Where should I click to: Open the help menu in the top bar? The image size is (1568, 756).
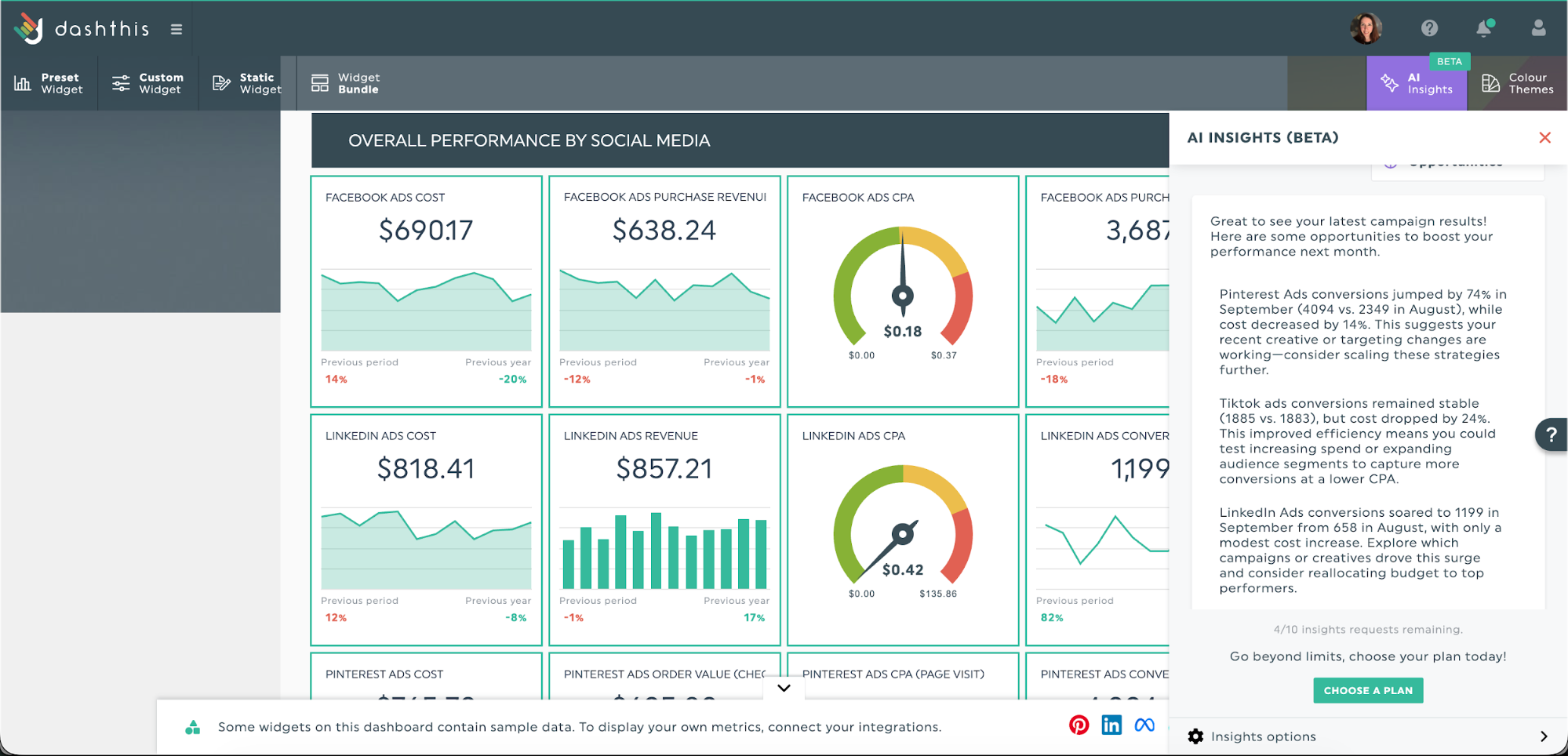(1429, 28)
